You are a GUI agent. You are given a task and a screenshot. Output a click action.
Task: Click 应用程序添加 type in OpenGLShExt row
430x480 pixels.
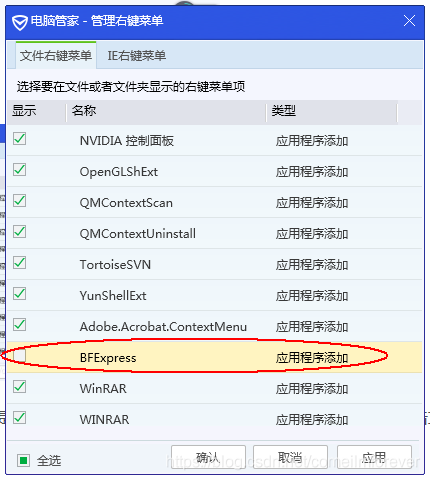(x=312, y=172)
